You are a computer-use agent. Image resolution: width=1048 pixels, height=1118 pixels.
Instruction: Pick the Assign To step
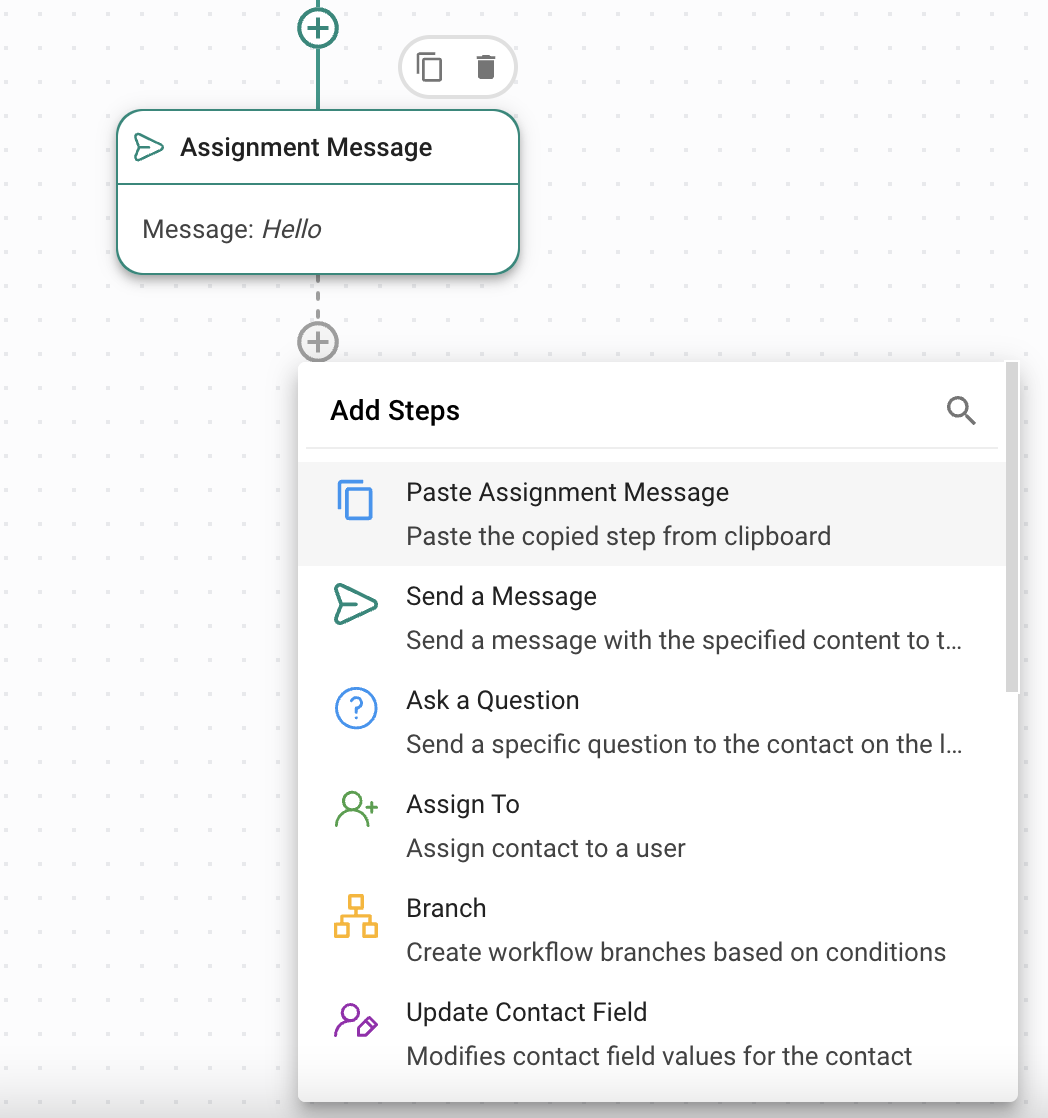point(463,805)
